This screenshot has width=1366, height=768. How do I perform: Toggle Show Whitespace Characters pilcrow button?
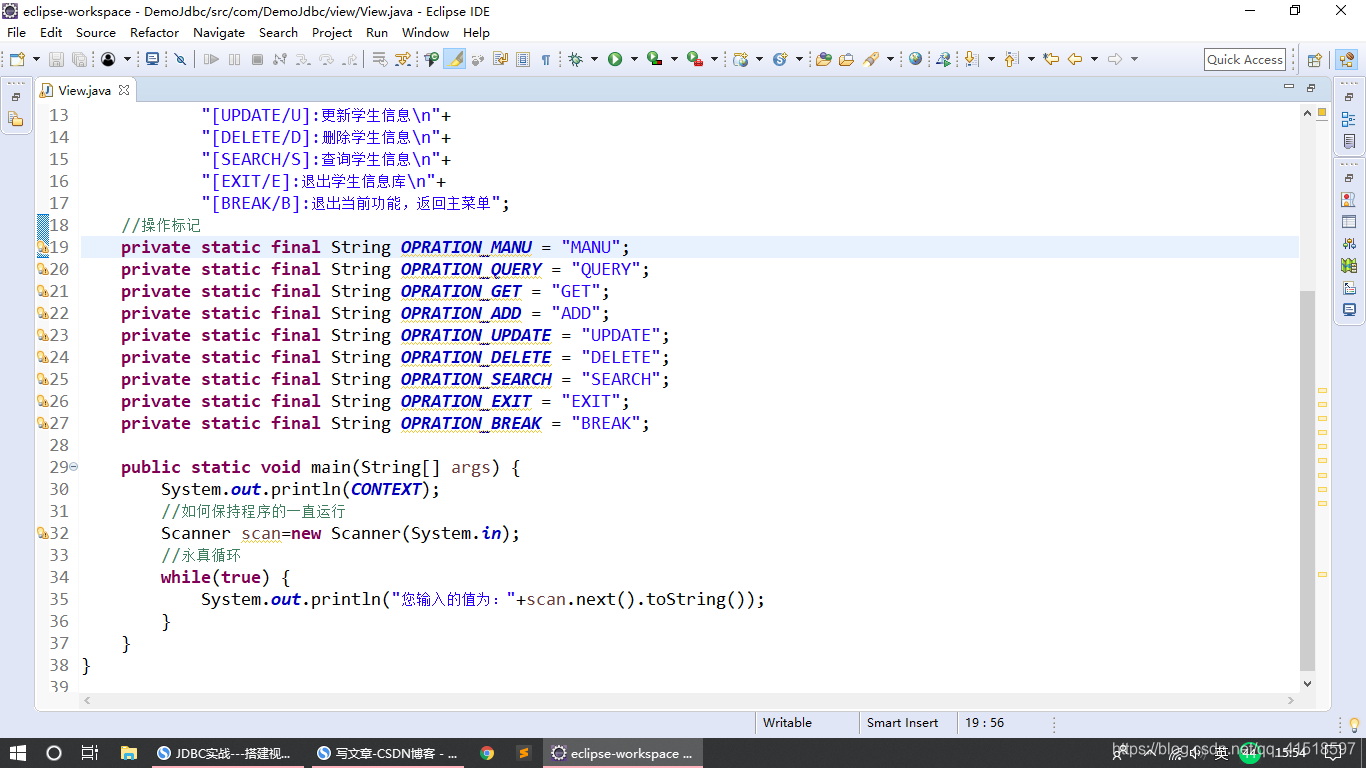pos(545,60)
